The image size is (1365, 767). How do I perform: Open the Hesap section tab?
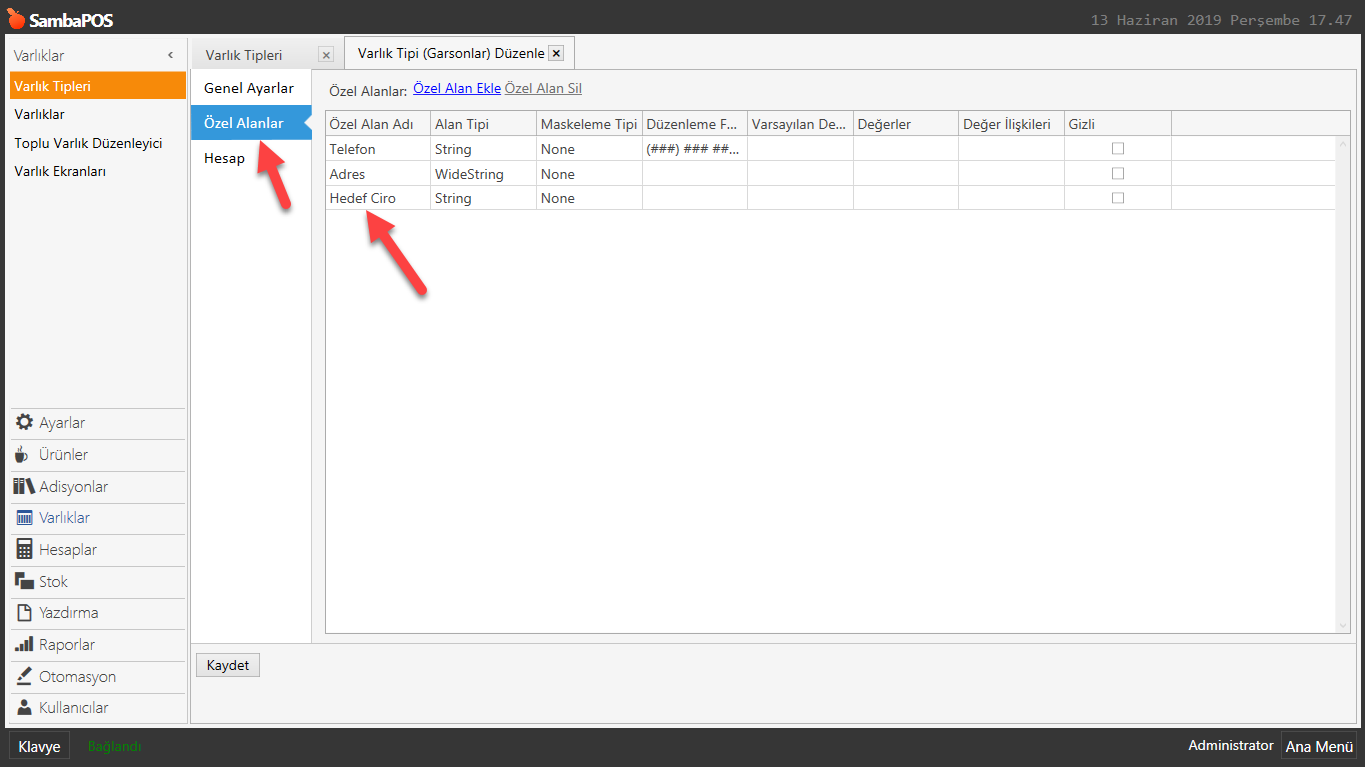click(x=224, y=158)
